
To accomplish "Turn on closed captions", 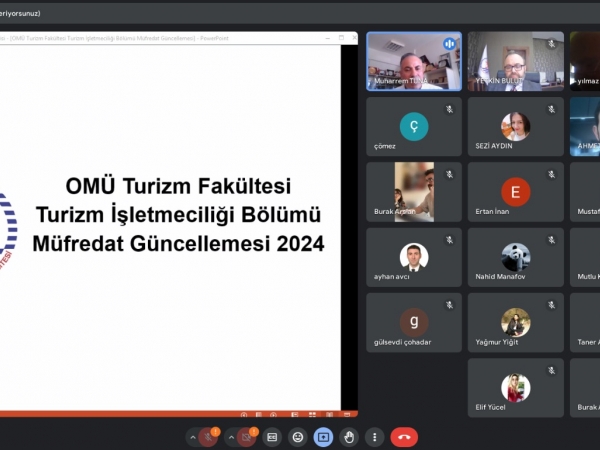I will [x=272, y=437].
